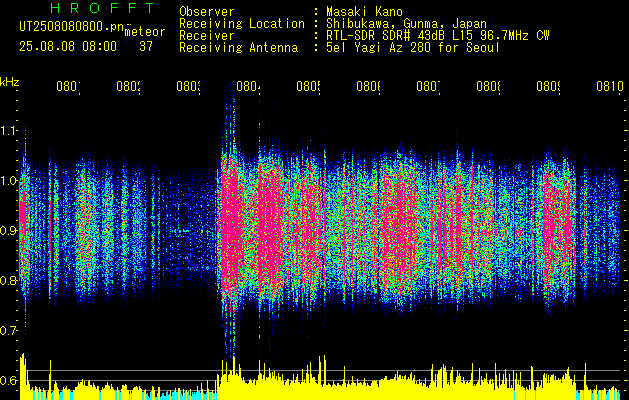Click the meteor count value 37
This screenshot has width=629, height=400.
tap(146, 46)
